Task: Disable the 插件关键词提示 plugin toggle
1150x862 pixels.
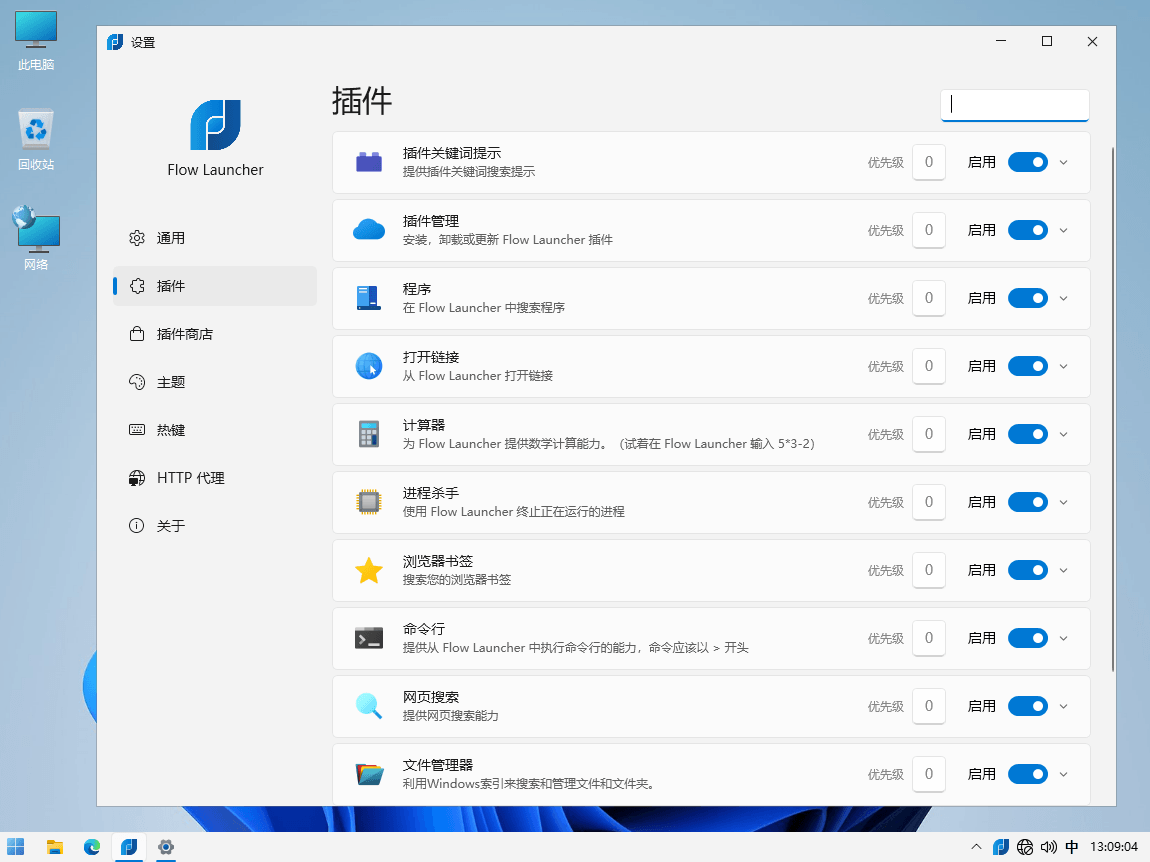Action: (x=1028, y=162)
